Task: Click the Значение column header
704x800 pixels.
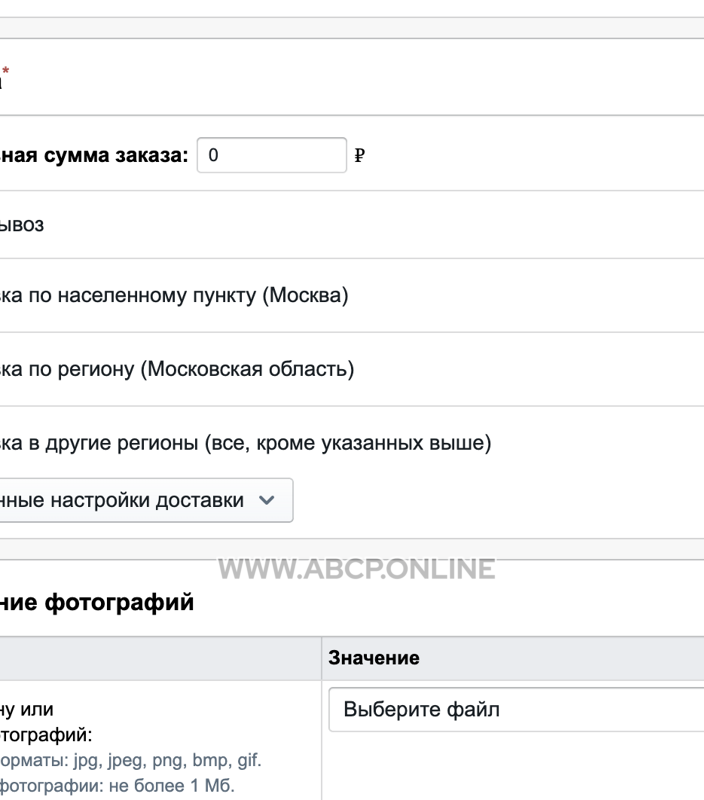Action: (374, 658)
